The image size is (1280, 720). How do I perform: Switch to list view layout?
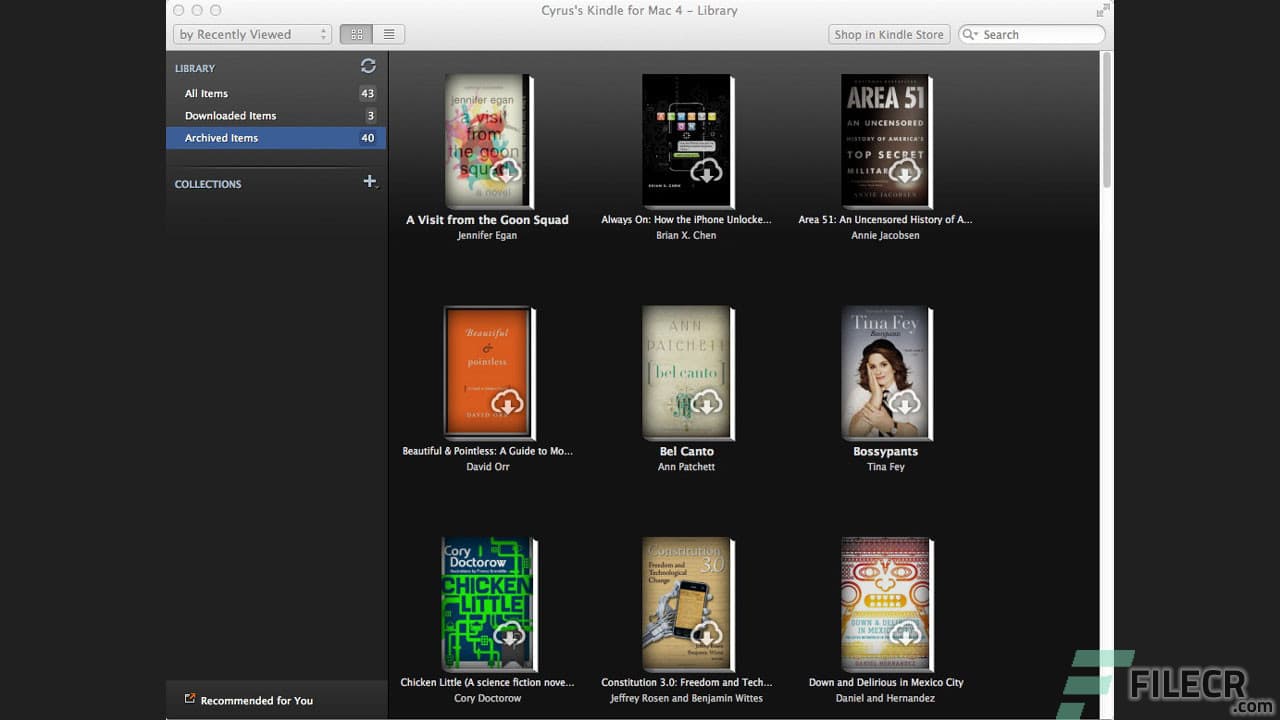coord(389,33)
